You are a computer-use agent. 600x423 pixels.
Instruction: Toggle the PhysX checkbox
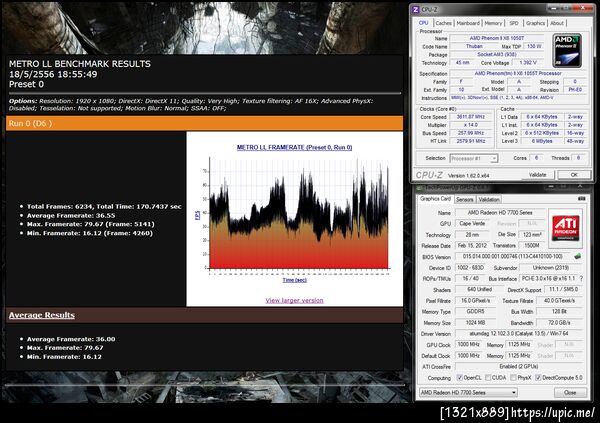point(514,378)
